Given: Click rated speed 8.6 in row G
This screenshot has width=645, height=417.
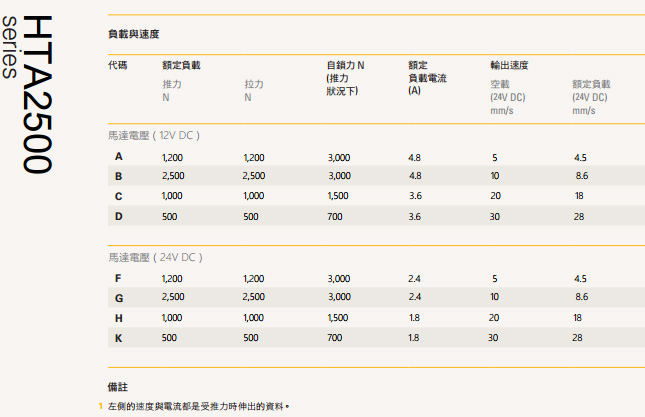Looking at the screenshot, I should (582, 297).
